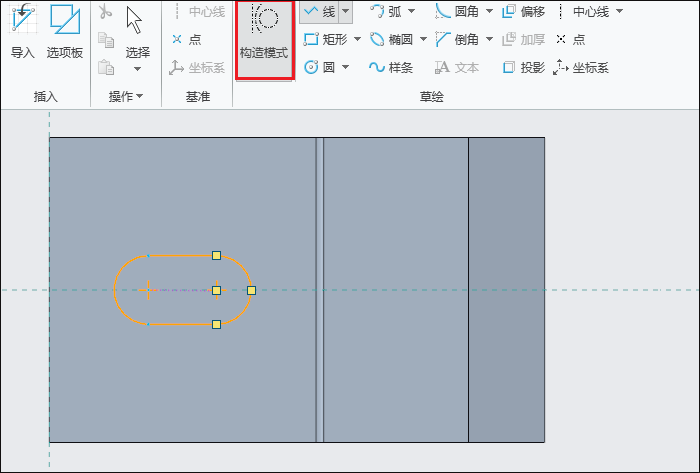Expand the 椭圆 dropdown arrow

pos(423,40)
